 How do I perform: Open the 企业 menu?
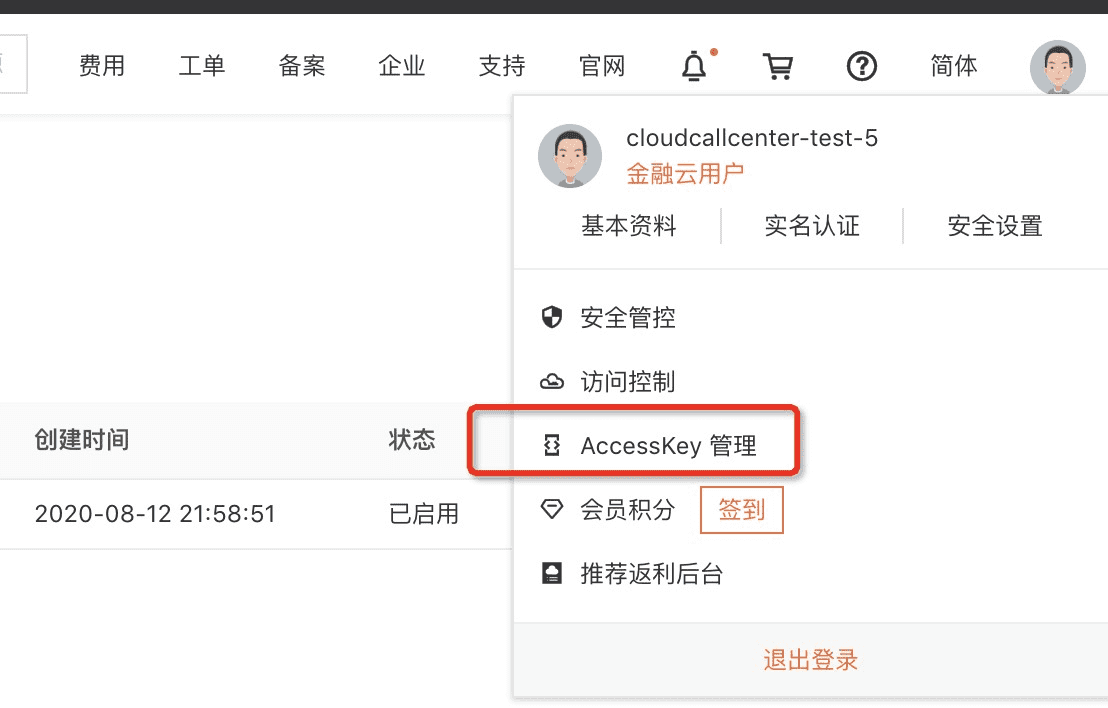click(x=401, y=66)
